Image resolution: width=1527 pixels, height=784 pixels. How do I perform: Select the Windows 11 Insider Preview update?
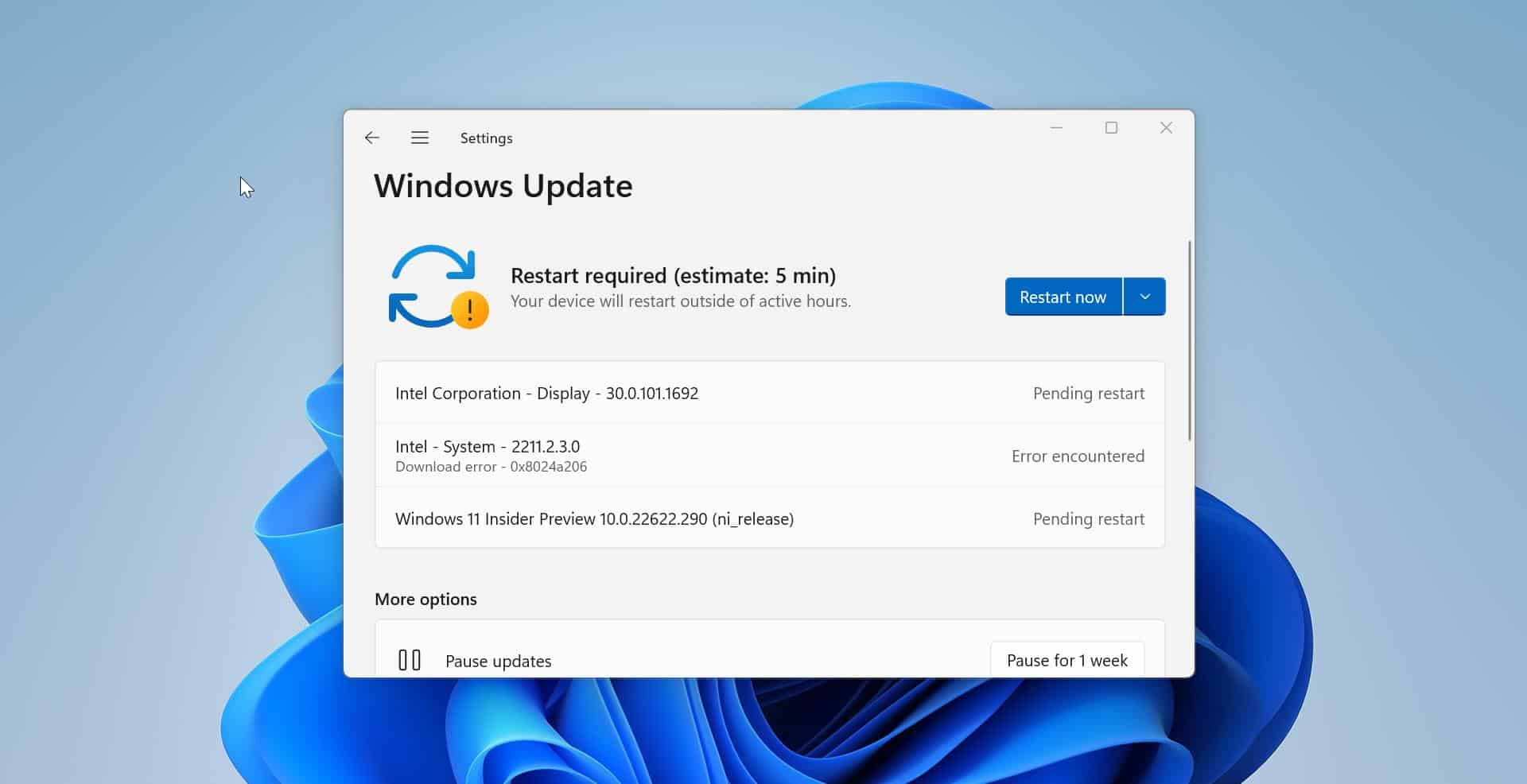(595, 518)
